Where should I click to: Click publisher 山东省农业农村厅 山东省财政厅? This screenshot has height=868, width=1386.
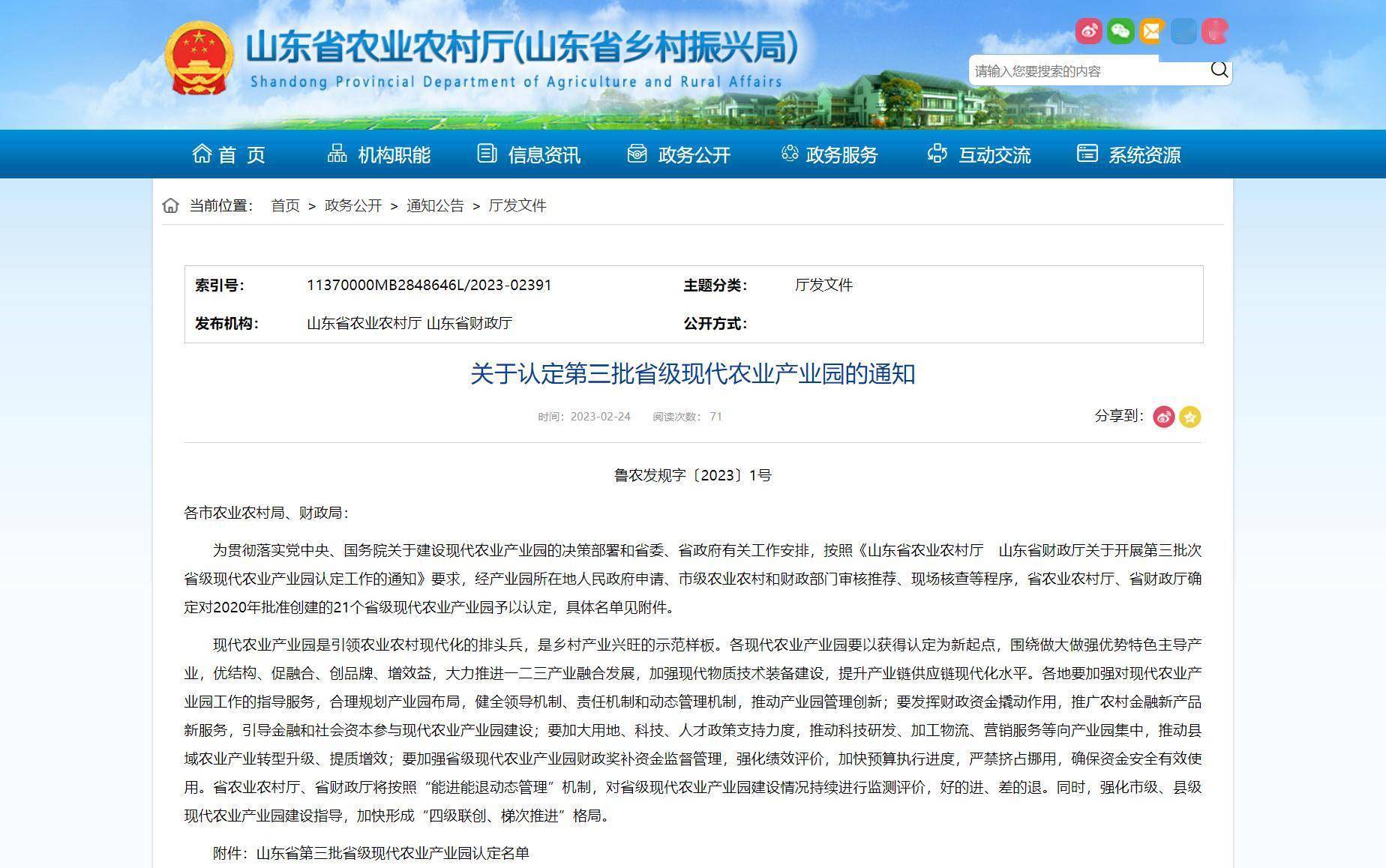409,323
